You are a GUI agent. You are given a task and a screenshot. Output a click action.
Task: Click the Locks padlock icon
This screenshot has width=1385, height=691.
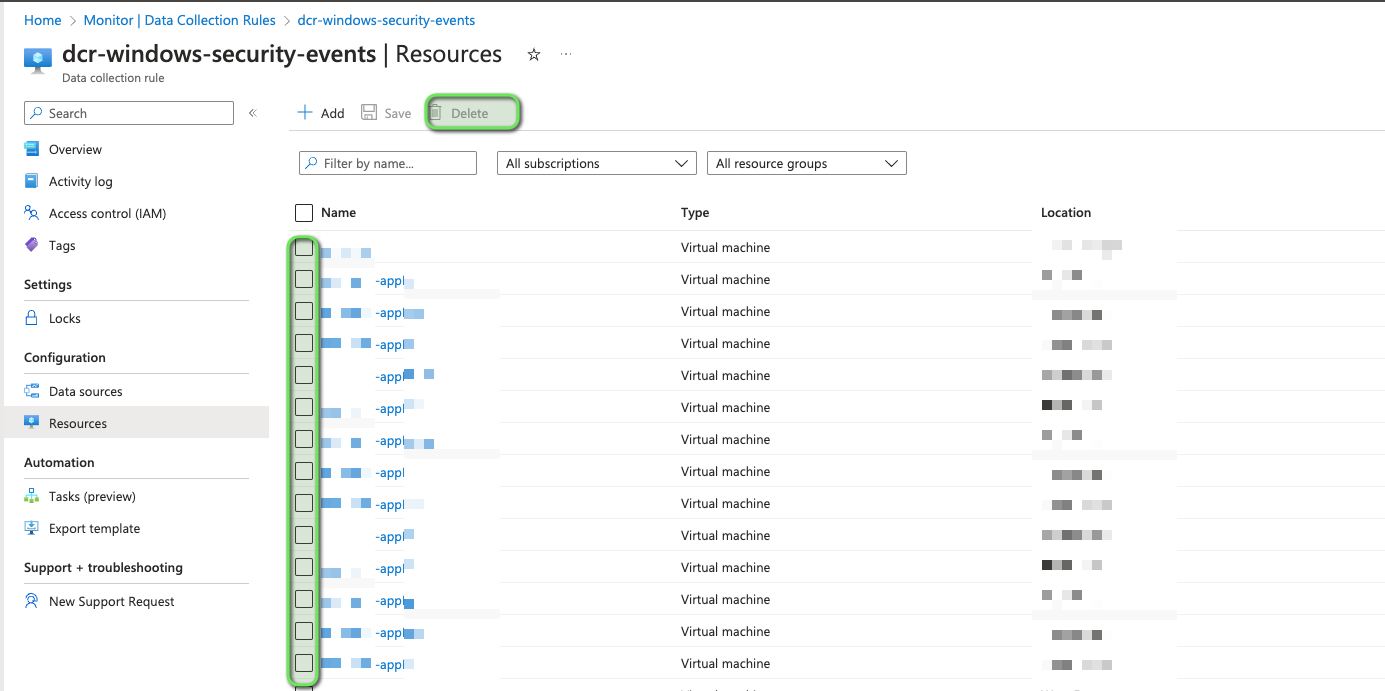32,318
